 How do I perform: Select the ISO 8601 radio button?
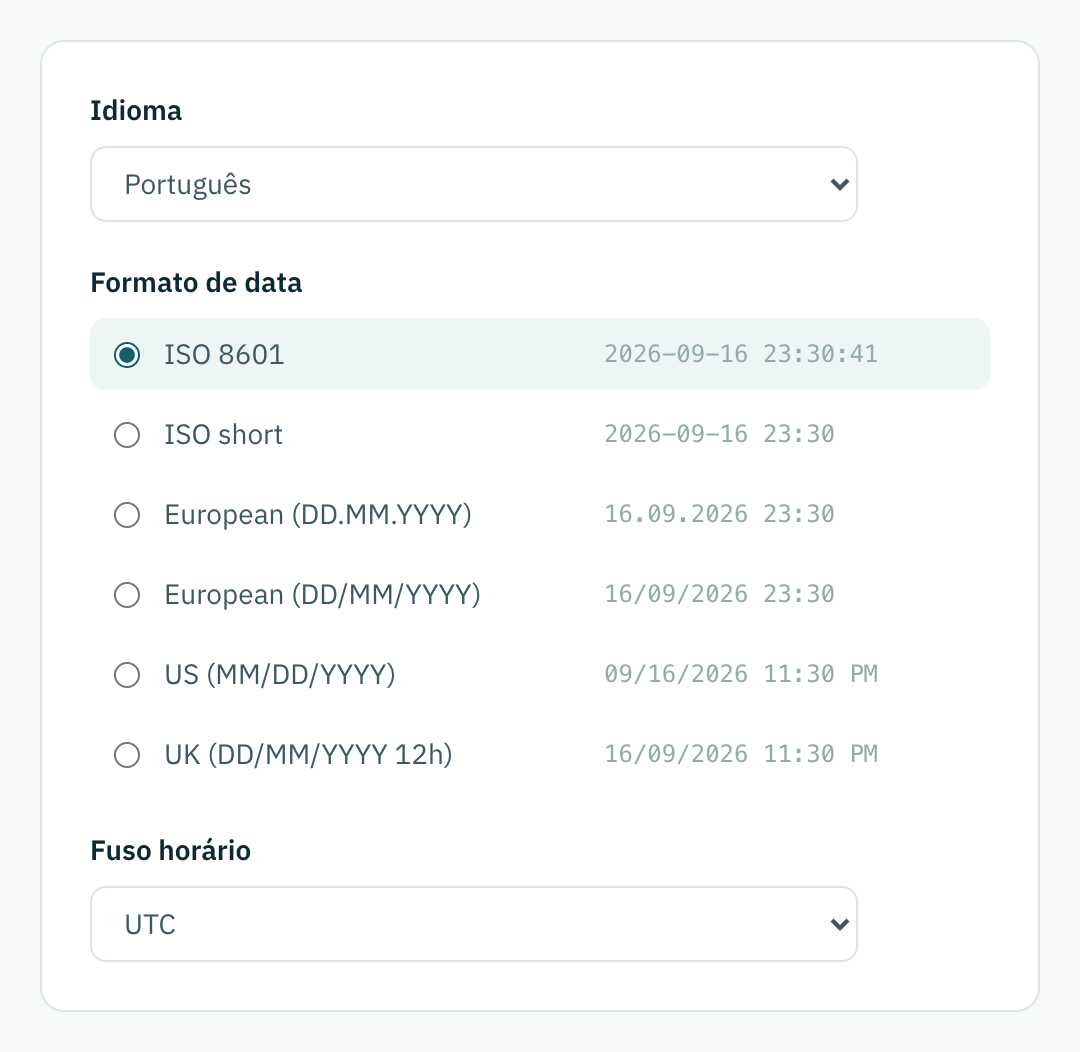coord(127,355)
